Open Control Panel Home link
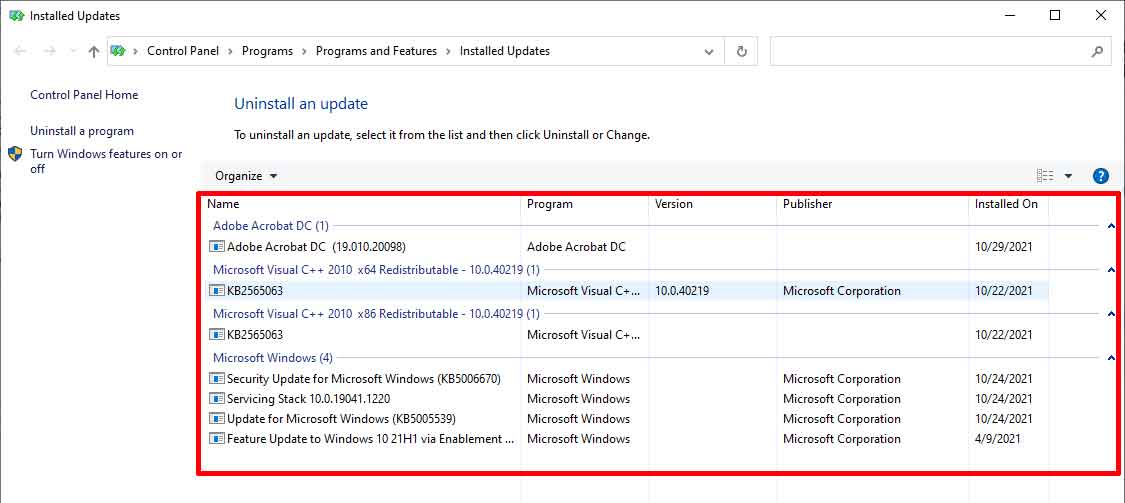This screenshot has width=1125, height=503. 84,95
